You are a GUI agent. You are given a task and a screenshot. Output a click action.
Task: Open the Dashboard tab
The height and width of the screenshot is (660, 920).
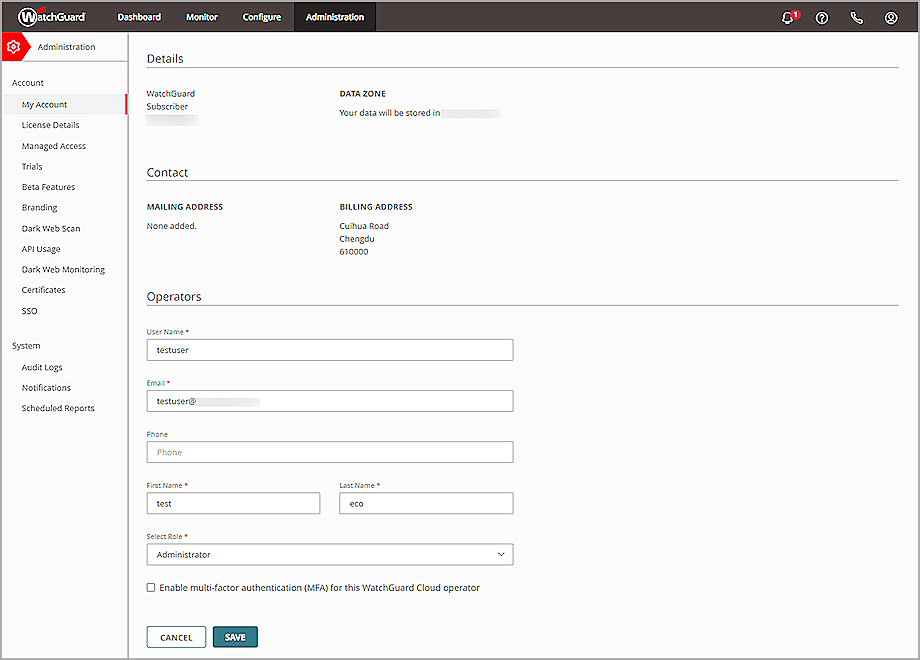pos(138,17)
